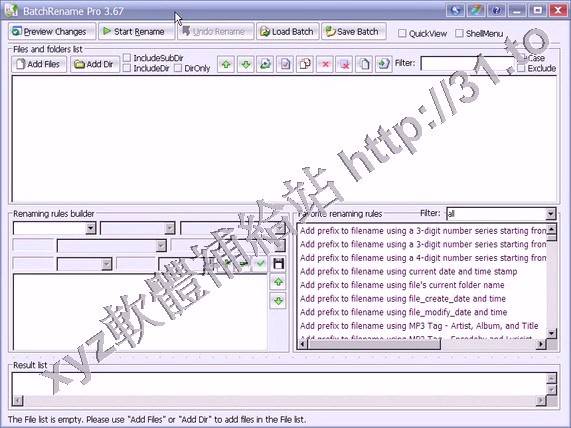Click favorite rules horizontal scroll right arrow
This screenshot has width=571, height=428.
click(x=541, y=344)
